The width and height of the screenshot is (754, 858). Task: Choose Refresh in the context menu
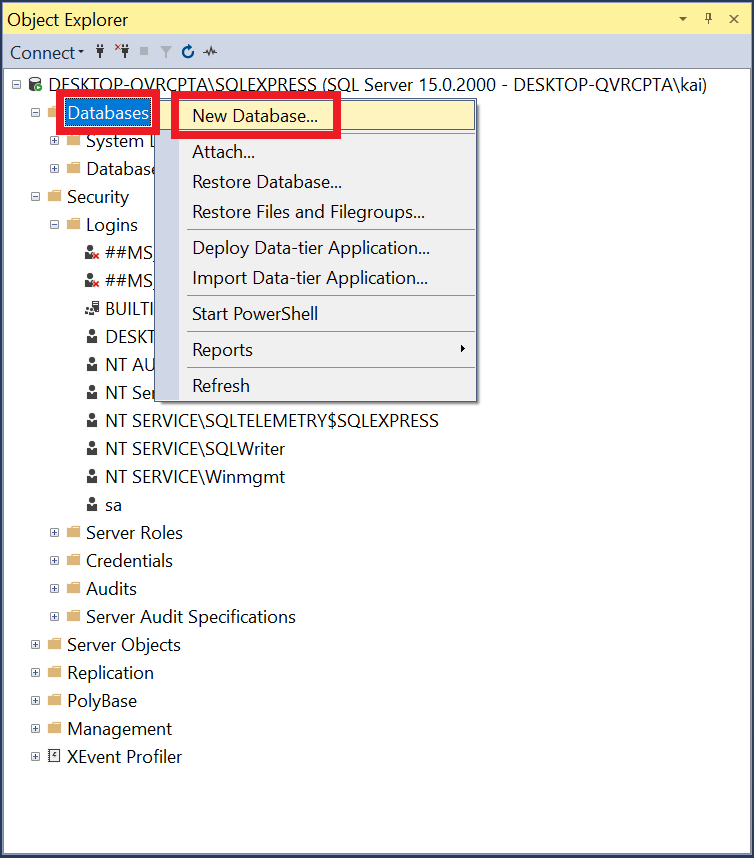pyautogui.click(x=326, y=386)
